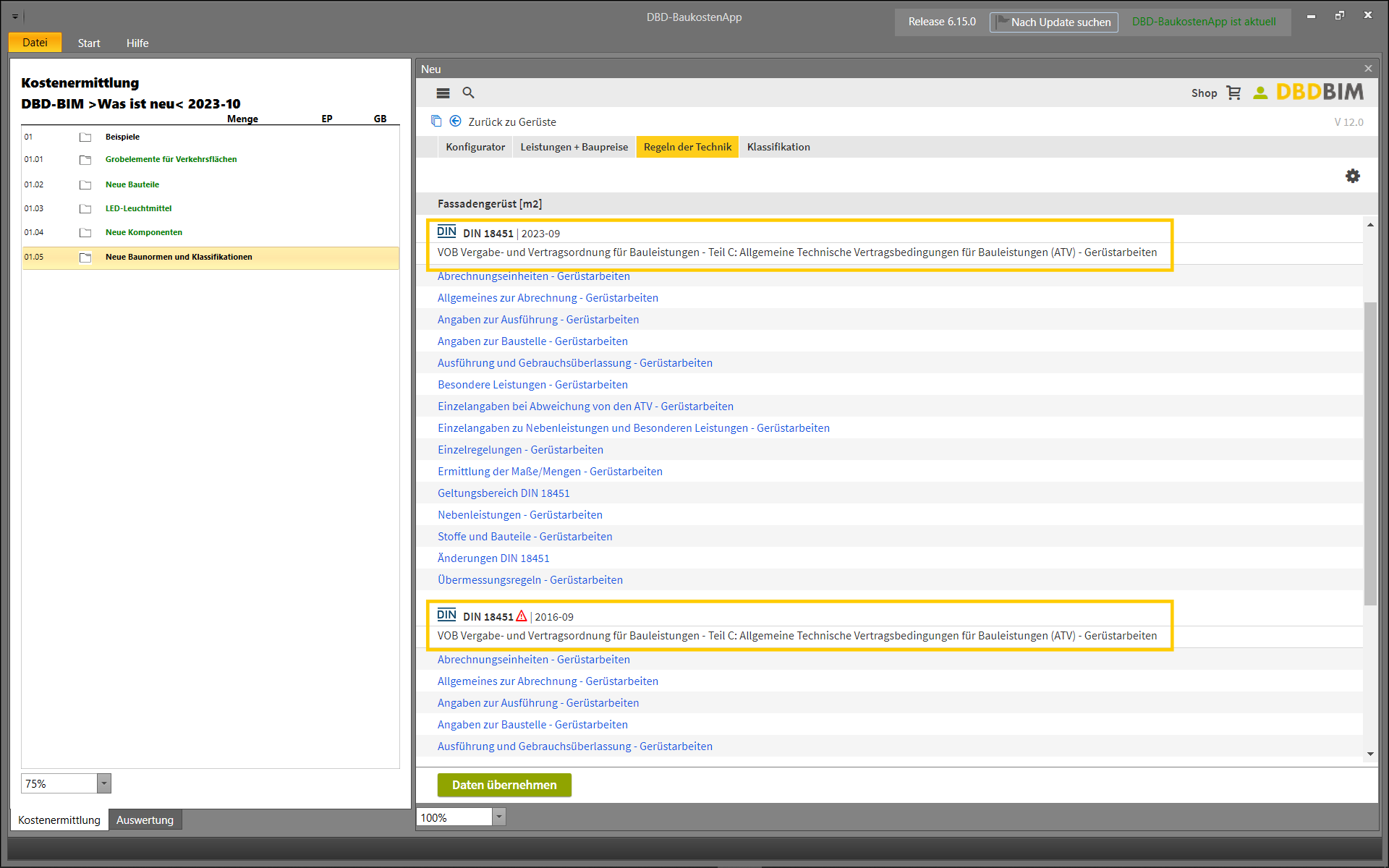Switch to the Konfigurator tab
This screenshot has width=1389, height=868.
coord(475,147)
